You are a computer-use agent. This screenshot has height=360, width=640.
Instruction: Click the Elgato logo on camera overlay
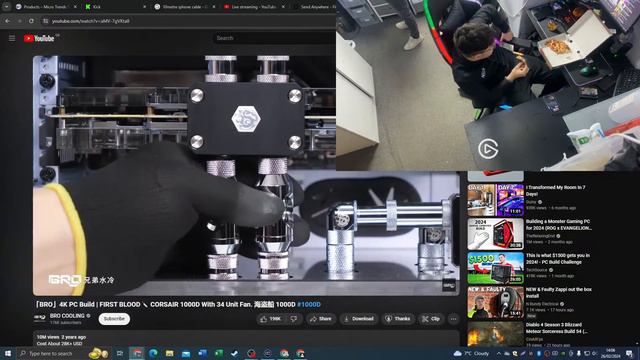[x=488, y=149]
